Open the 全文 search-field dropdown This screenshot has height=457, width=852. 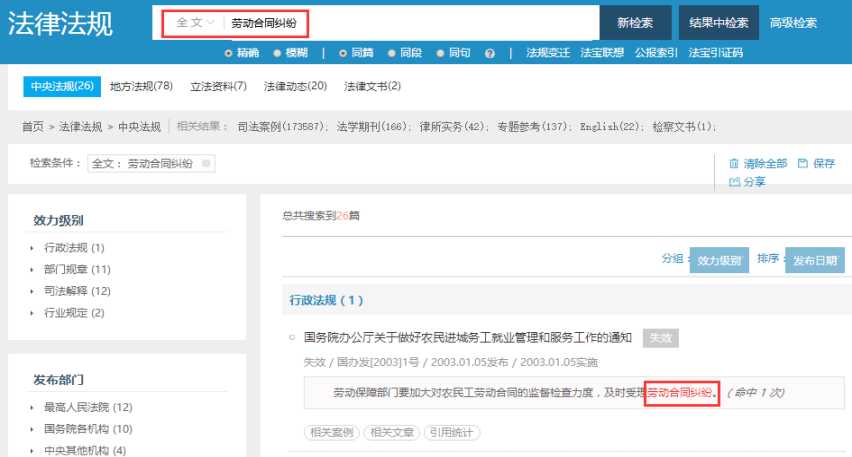[196, 23]
